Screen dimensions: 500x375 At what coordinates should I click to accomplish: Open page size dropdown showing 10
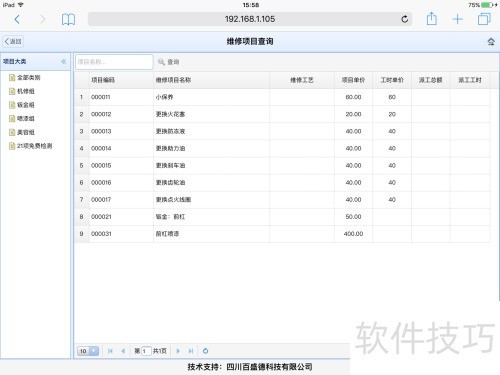tap(88, 351)
